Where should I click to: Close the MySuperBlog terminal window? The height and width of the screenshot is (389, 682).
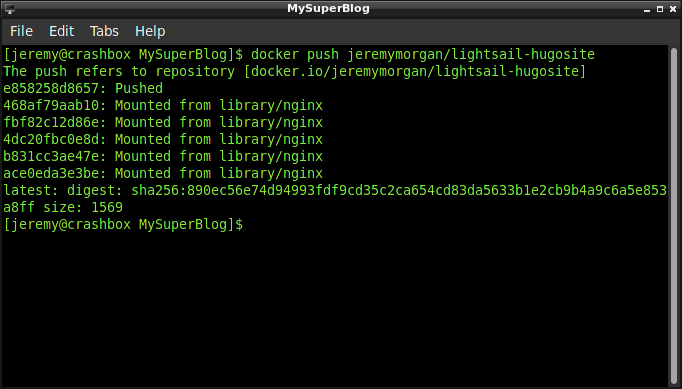click(x=673, y=9)
